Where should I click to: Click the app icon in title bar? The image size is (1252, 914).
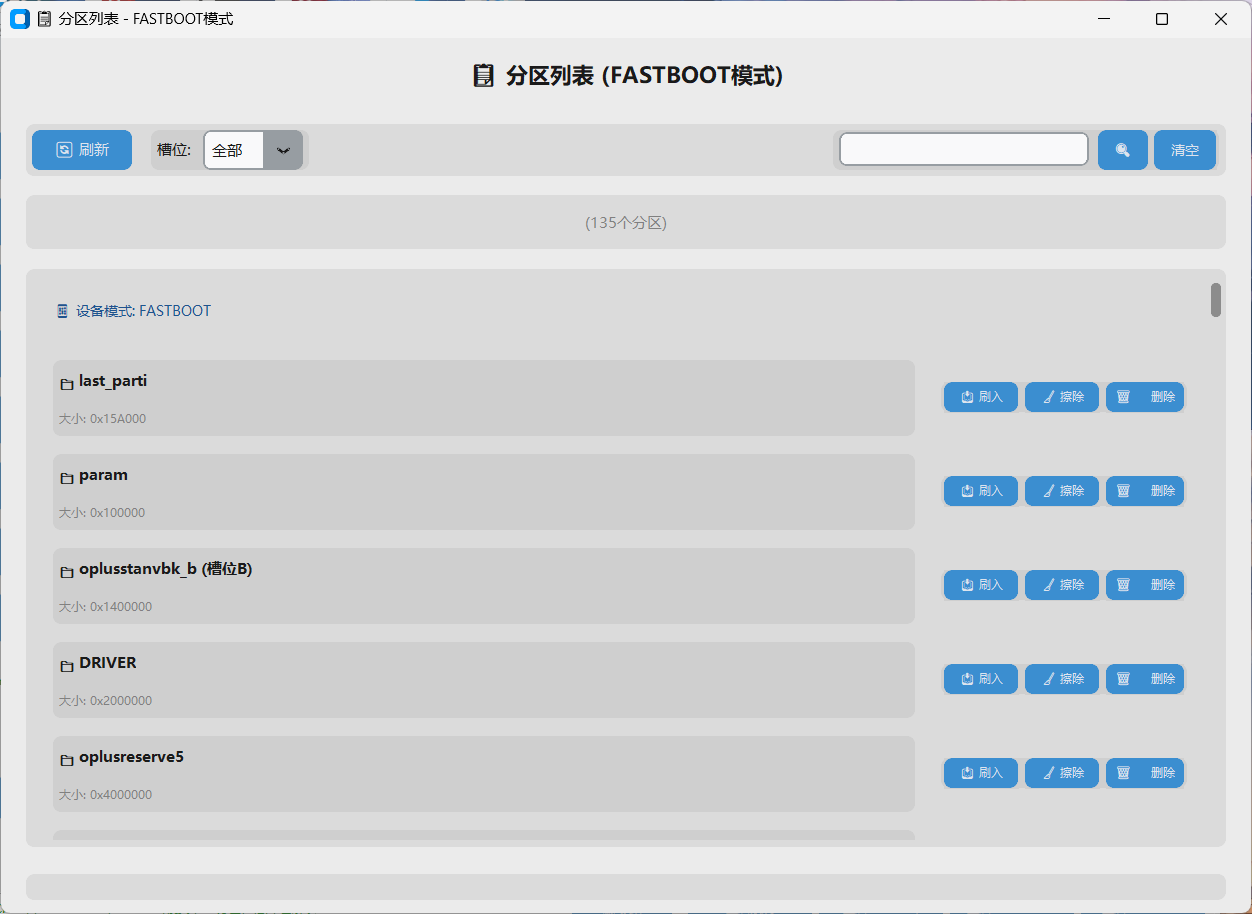point(19,19)
